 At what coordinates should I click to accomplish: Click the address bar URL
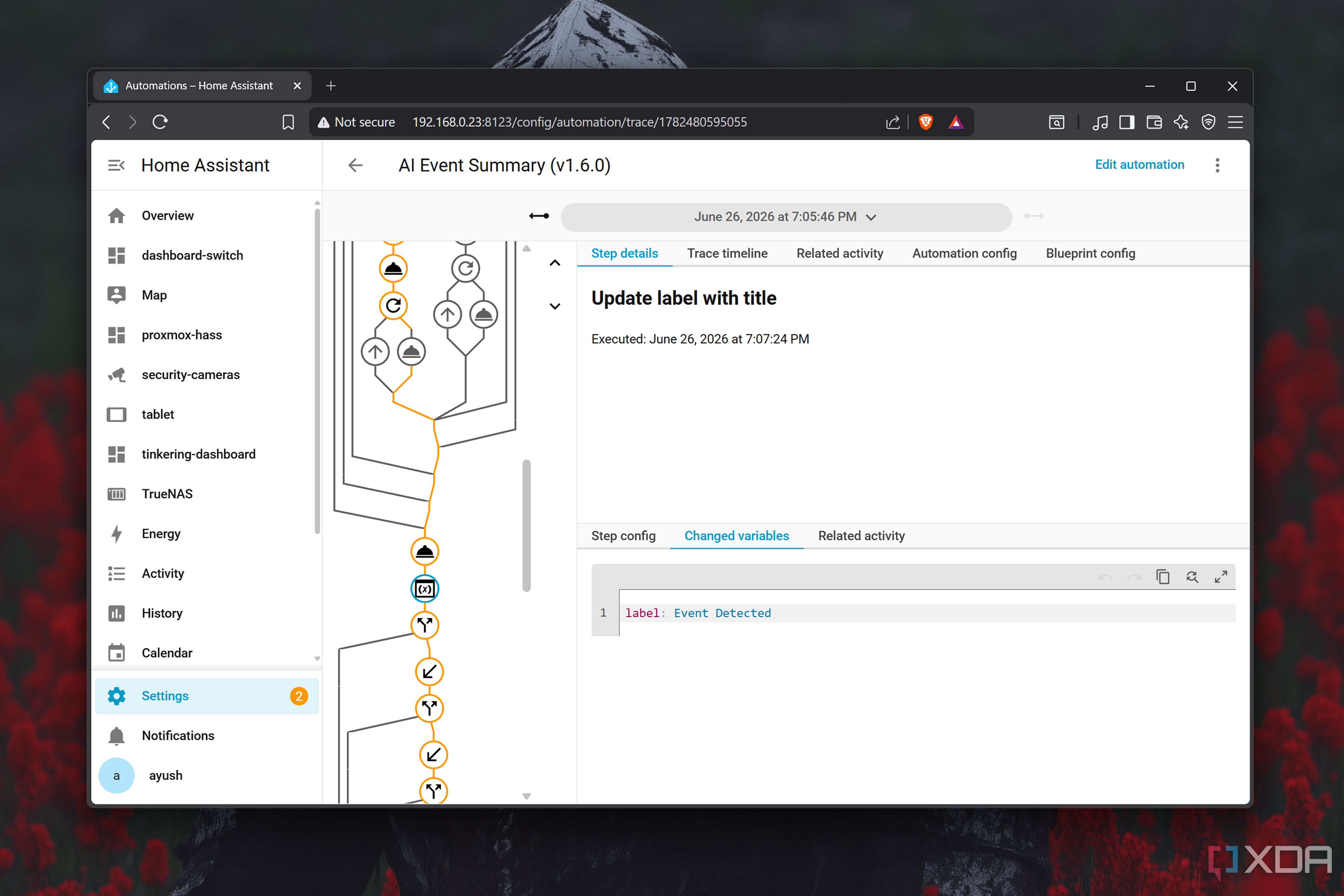[x=579, y=122]
